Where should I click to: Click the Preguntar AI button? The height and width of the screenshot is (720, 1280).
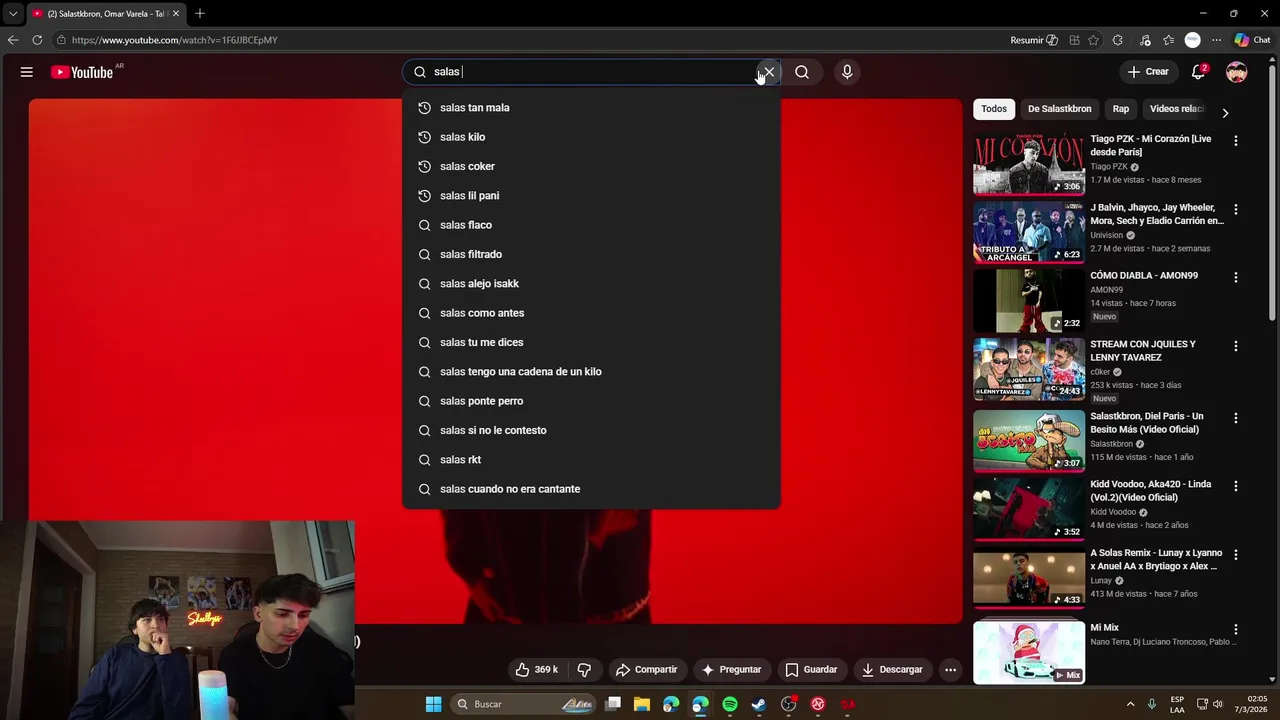click(732, 670)
